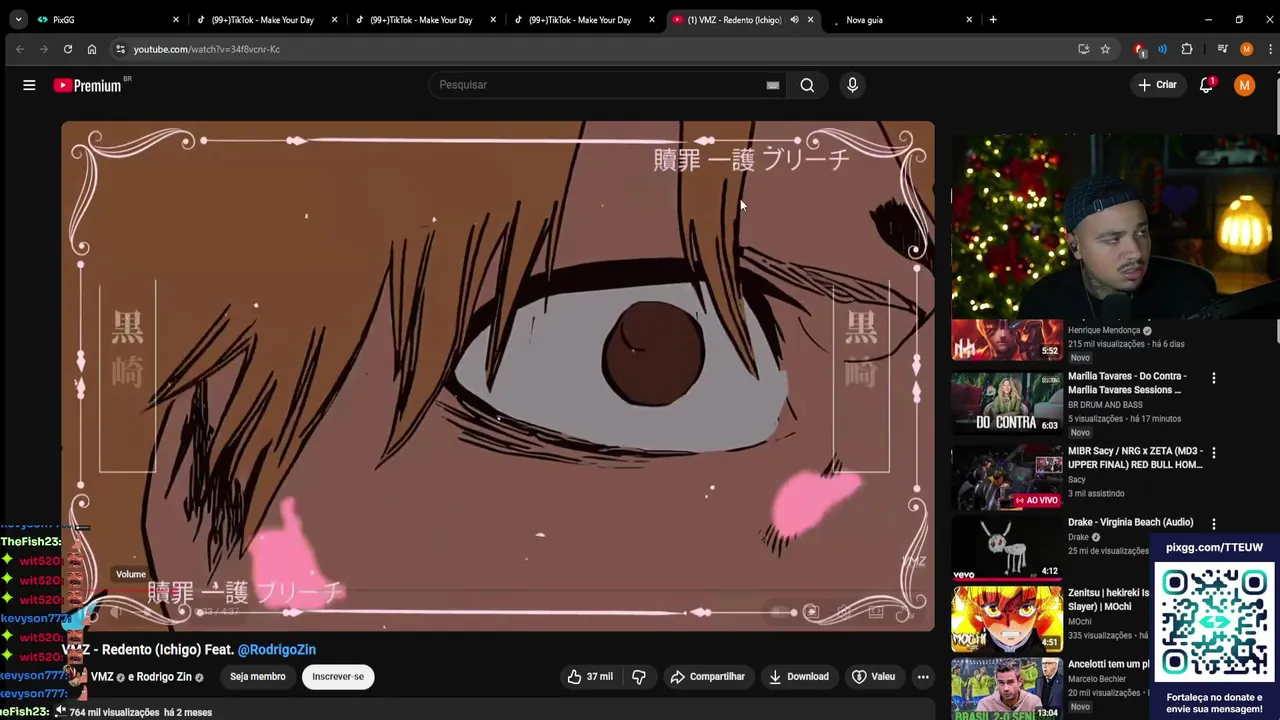Screen dimensions: 1280x720
Task: Open the extensions puzzle icon
Action: pos(1187,49)
